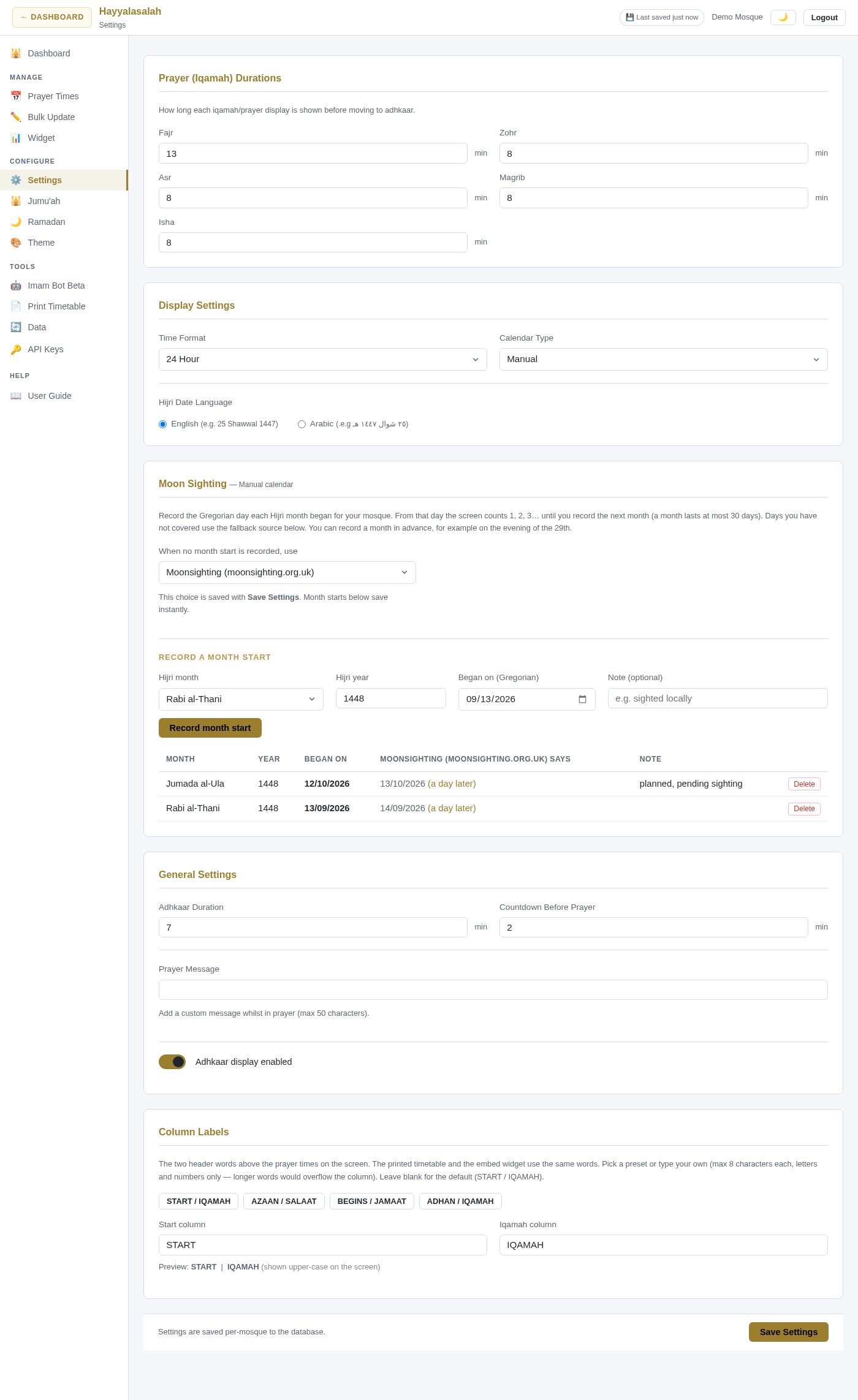Click the Imam Bot robot icon

tap(16, 286)
